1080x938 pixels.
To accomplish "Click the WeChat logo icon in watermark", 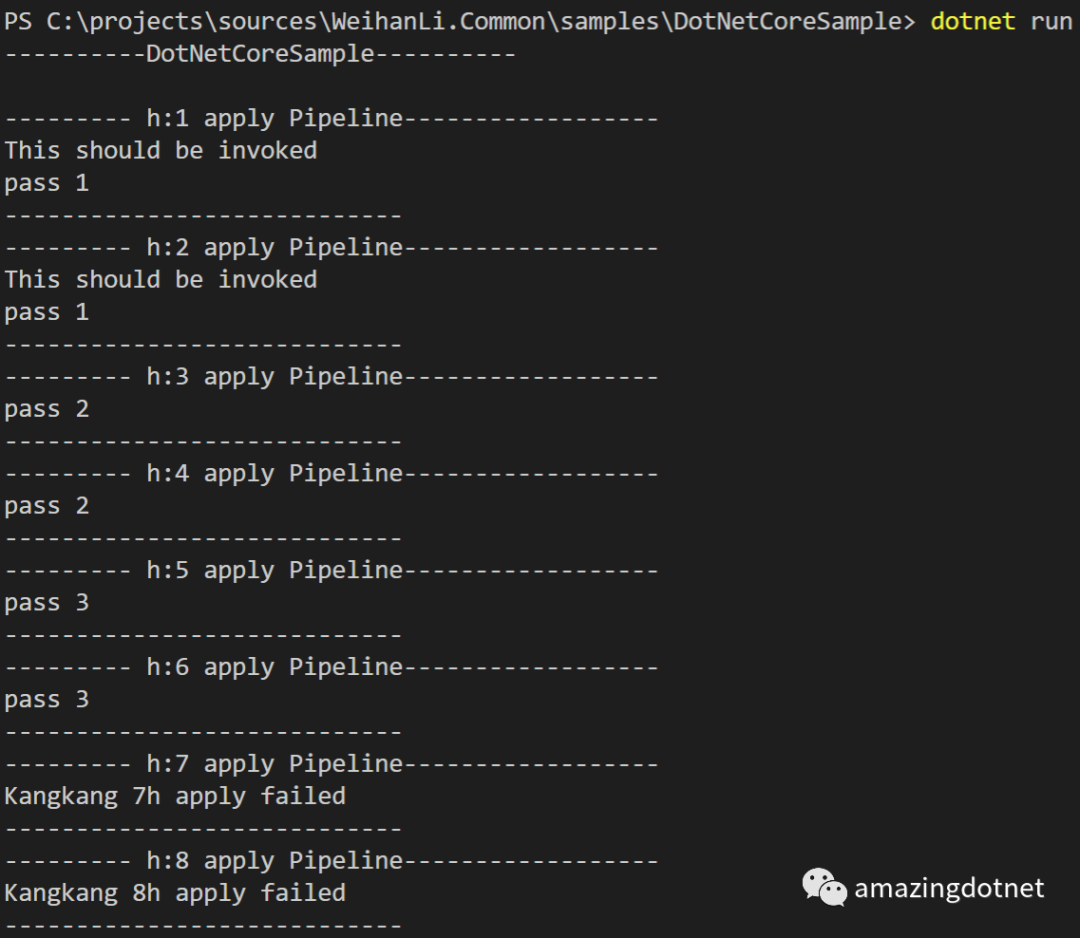I will 824,887.
